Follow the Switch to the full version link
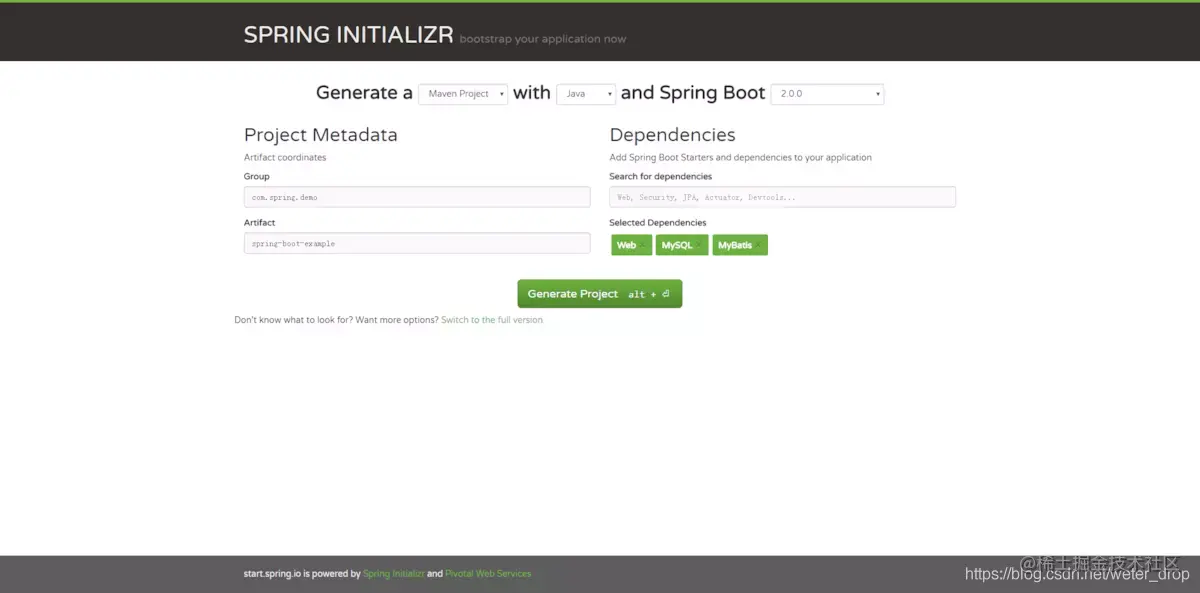Screen dimensions: 1200x593 492,320
